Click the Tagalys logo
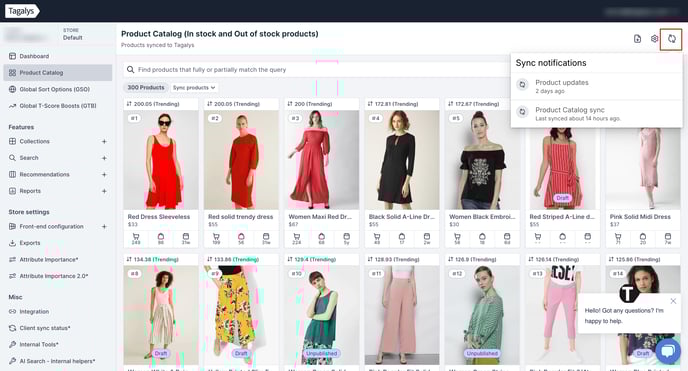The width and height of the screenshot is (688, 371). 22,11
